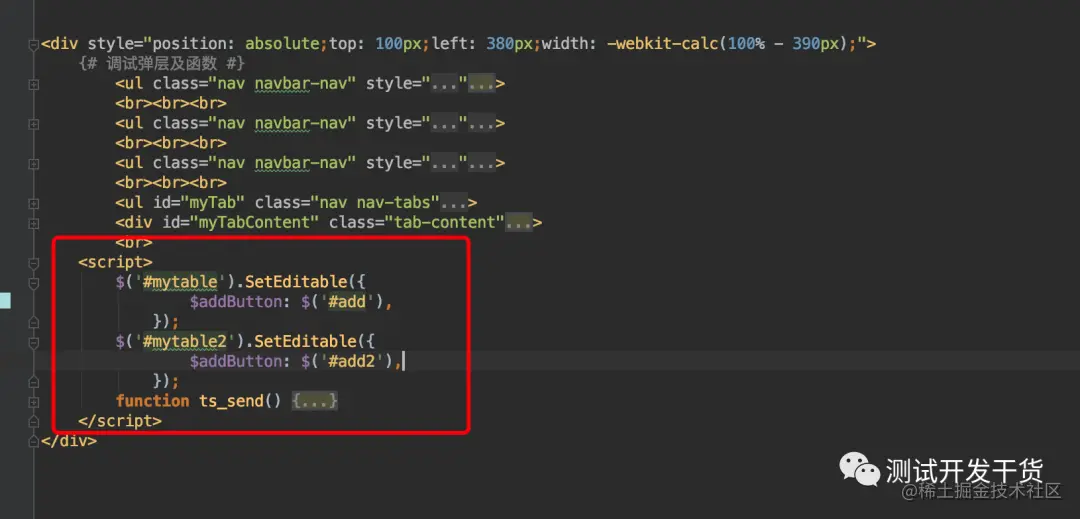
Task: Unfold the ... placeholder after class="tab-content"
Action: (x=519, y=222)
